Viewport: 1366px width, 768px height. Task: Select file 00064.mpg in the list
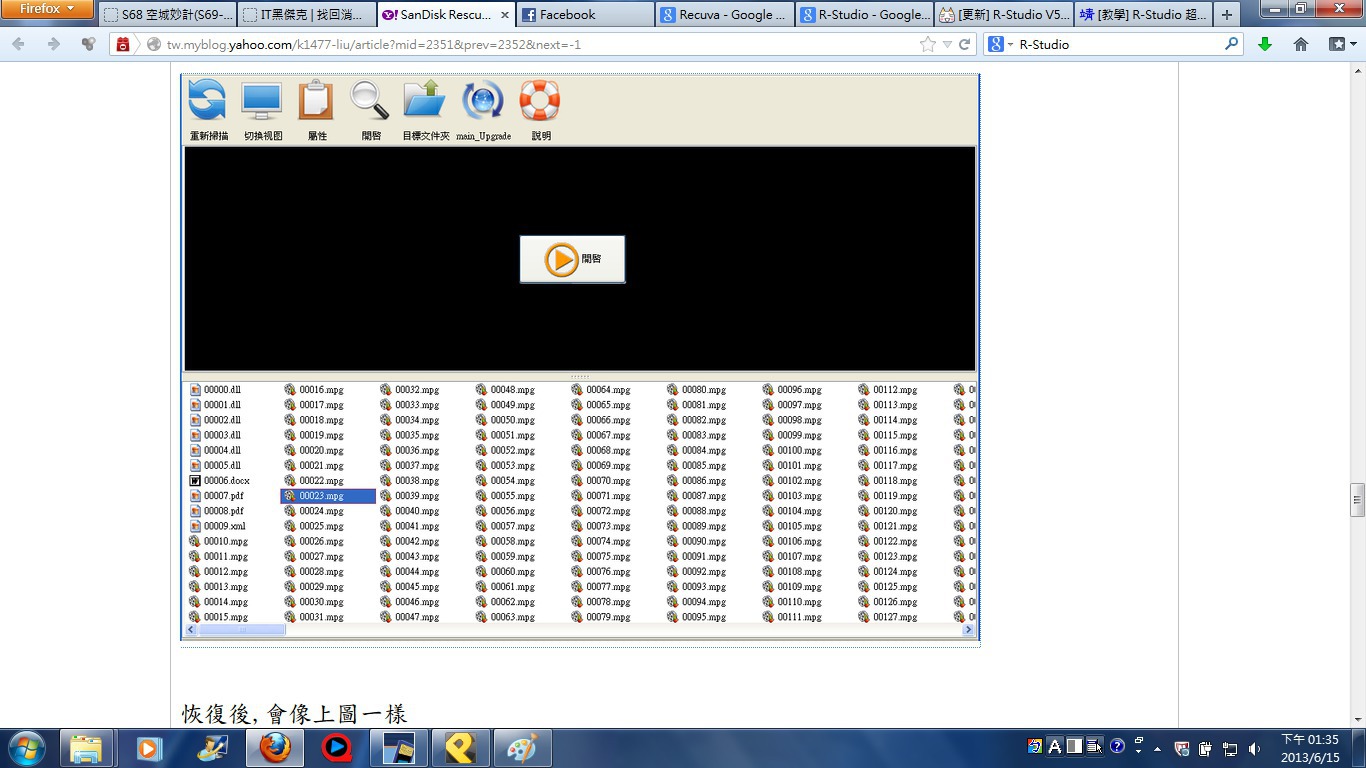pos(601,390)
